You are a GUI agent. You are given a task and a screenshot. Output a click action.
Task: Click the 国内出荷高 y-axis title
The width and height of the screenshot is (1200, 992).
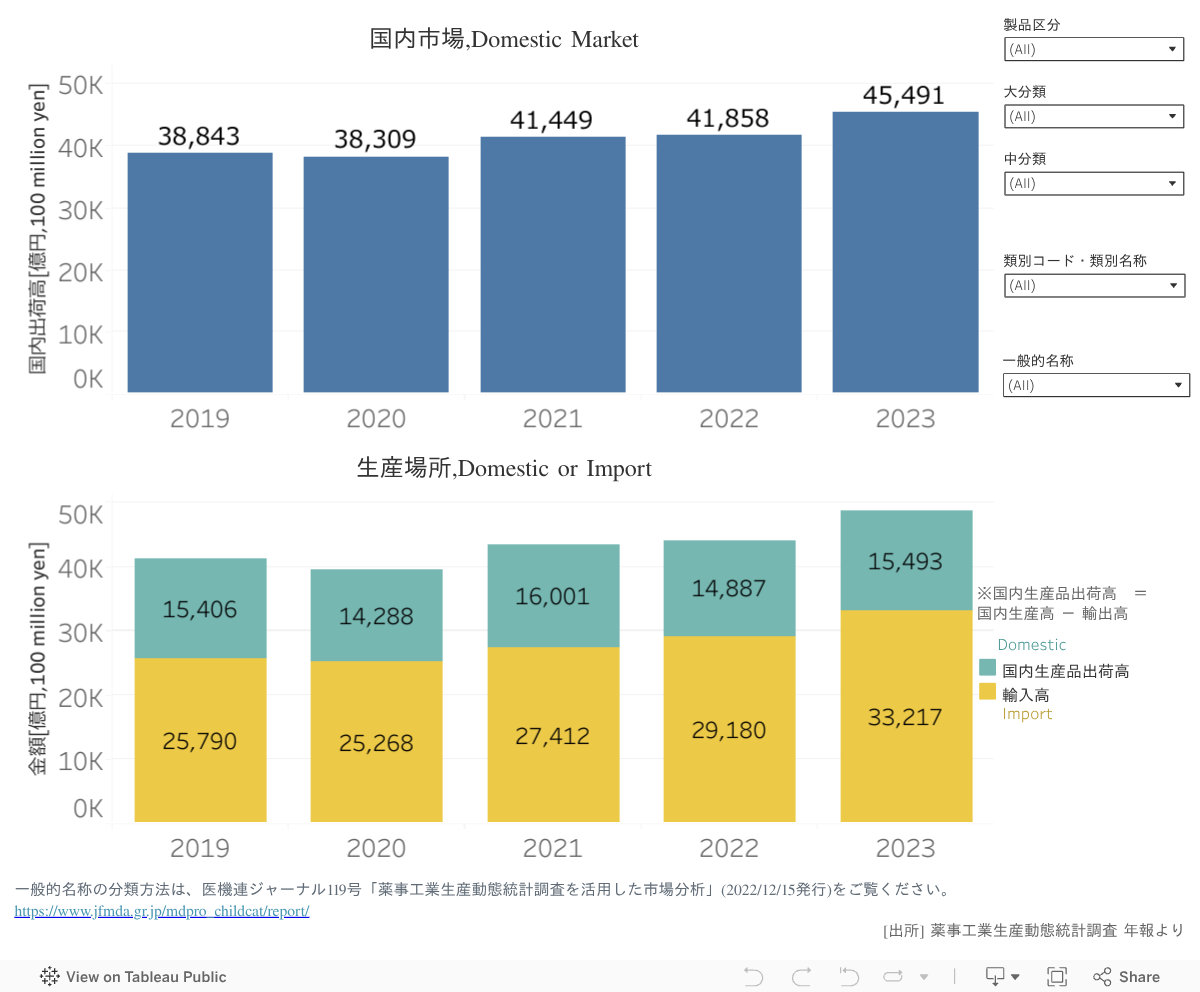[x=38, y=231]
